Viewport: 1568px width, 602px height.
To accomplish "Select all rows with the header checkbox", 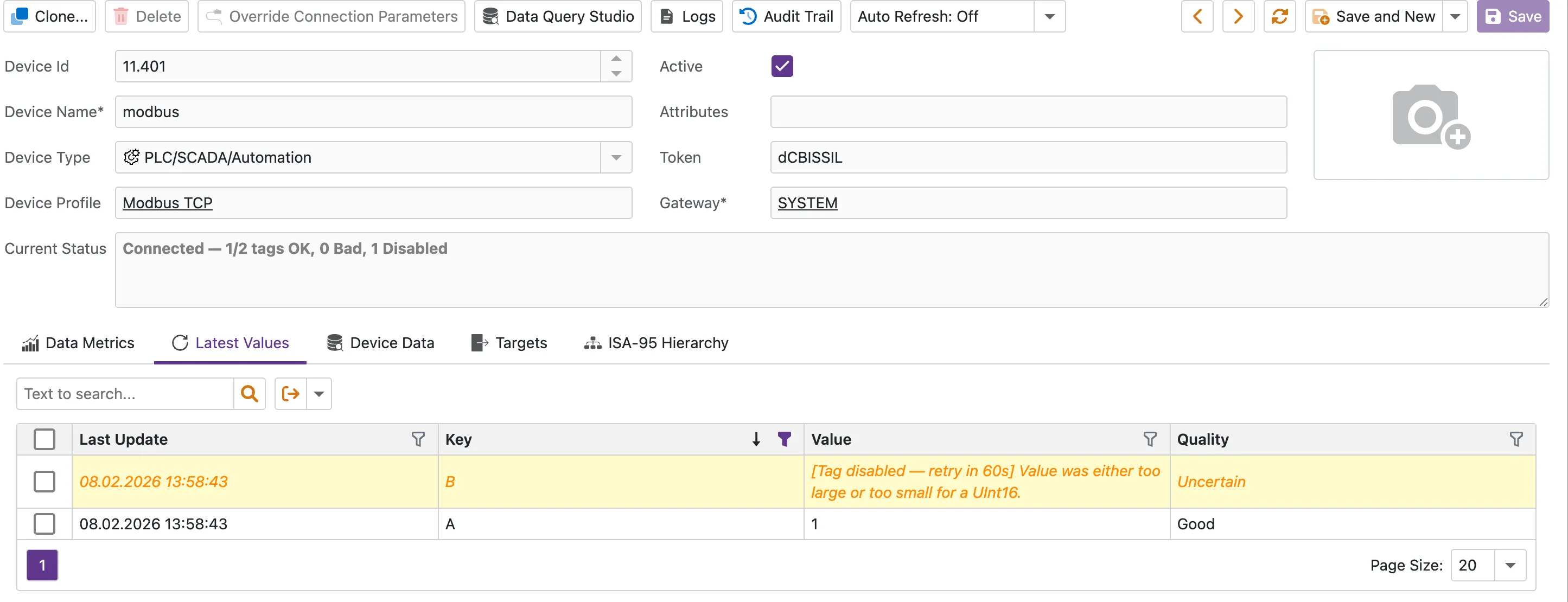I will (44, 439).
